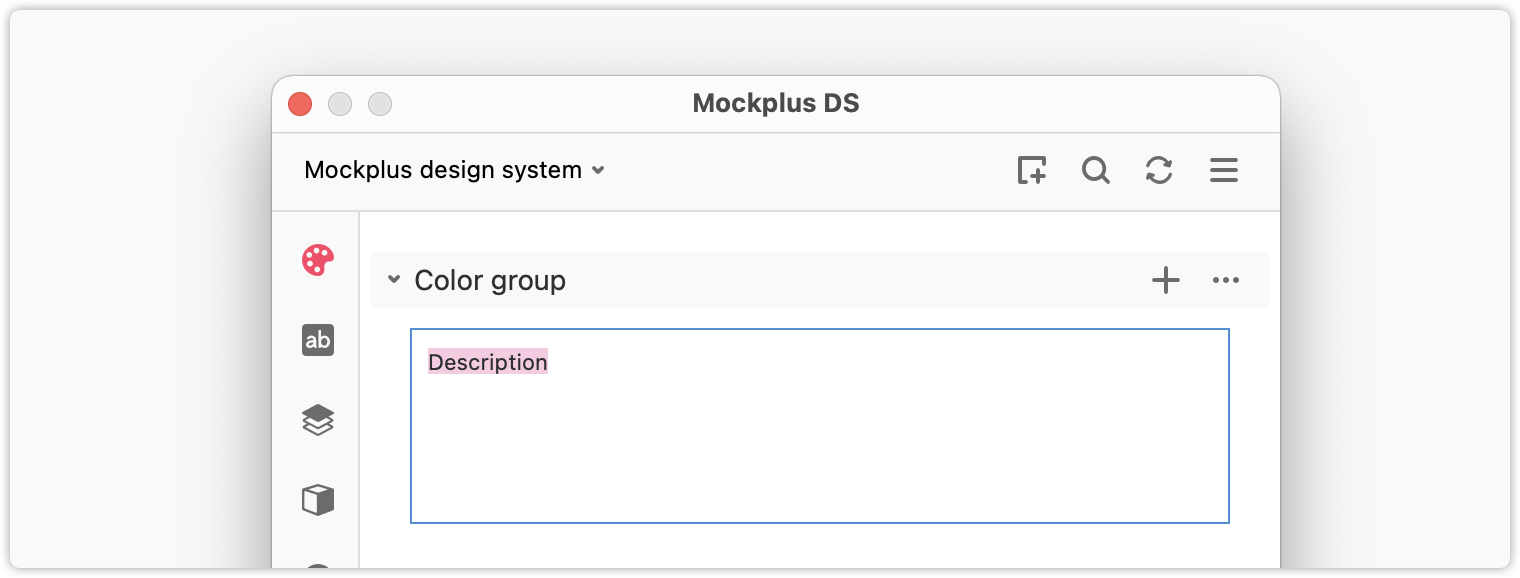Open more options for Color group
This screenshot has height=578, width=1520.
pyautogui.click(x=1226, y=280)
